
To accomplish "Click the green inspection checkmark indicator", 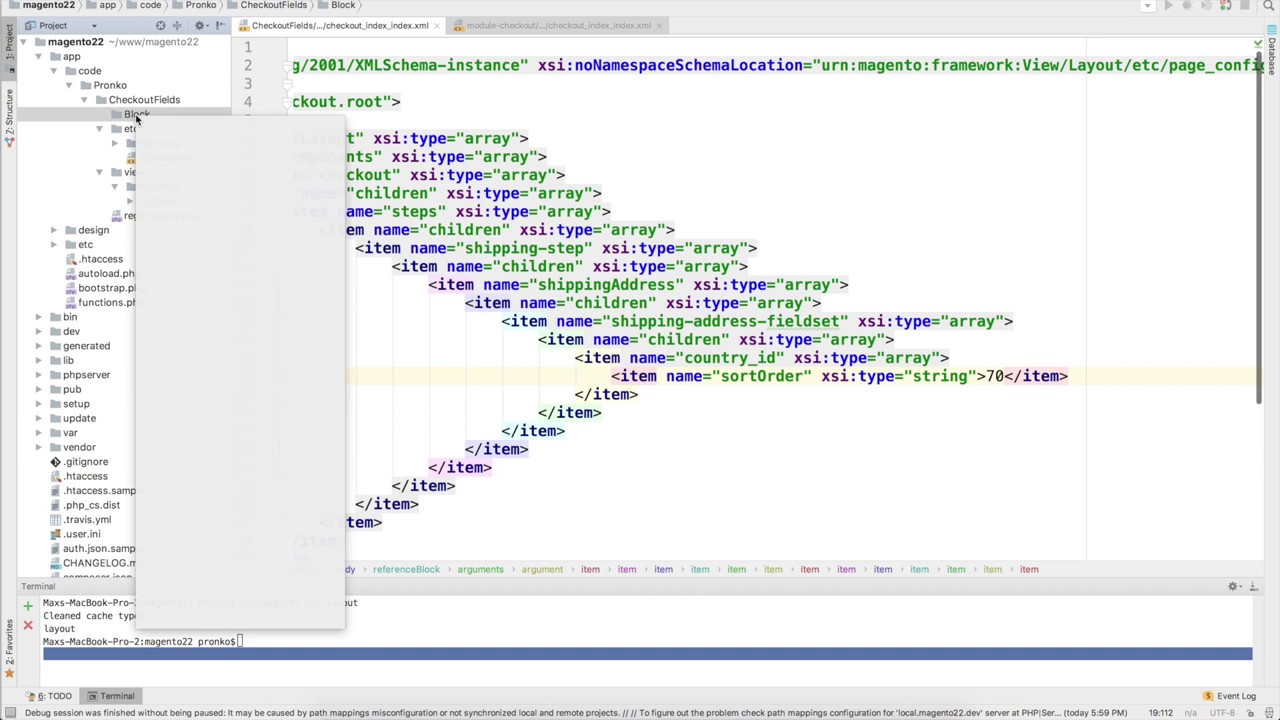I will pos(1258,43).
